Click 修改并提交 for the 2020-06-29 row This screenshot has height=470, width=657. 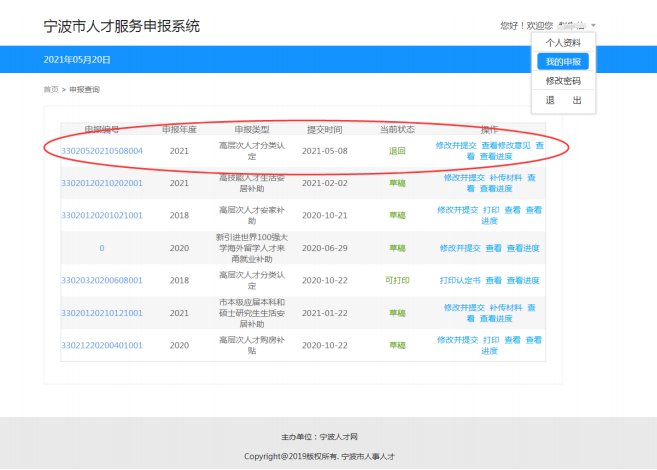pyautogui.click(x=460, y=248)
